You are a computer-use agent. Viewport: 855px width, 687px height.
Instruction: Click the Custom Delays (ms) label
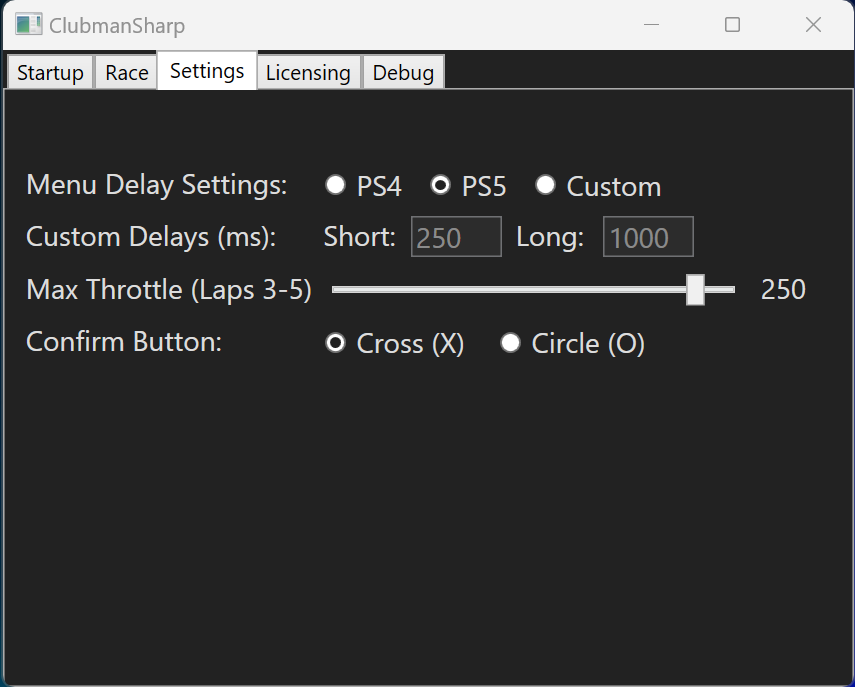pyautogui.click(x=150, y=236)
